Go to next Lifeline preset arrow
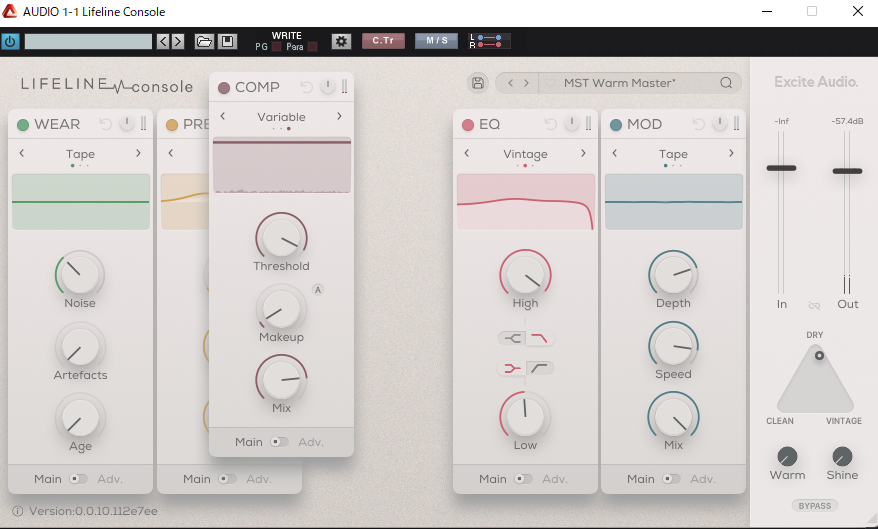Screen dimensions: 878x529 pyautogui.click(x=526, y=83)
